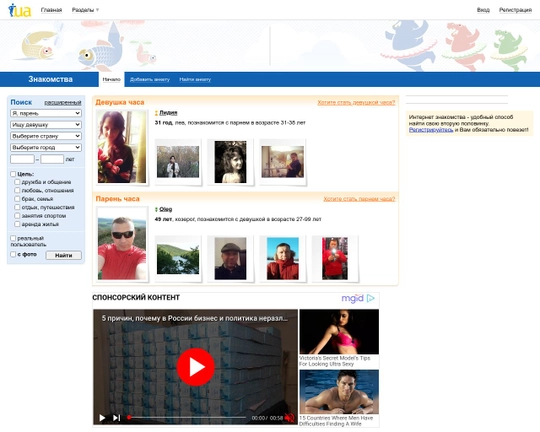Screen dimensions: 540x432
Task: Open Oleg's river landscape thumbnail
Action: tap(178, 259)
